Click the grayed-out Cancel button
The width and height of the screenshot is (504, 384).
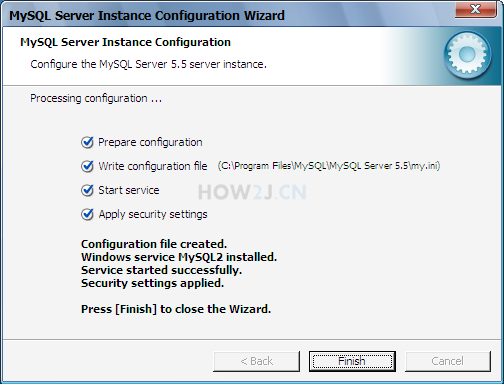coord(448,361)
